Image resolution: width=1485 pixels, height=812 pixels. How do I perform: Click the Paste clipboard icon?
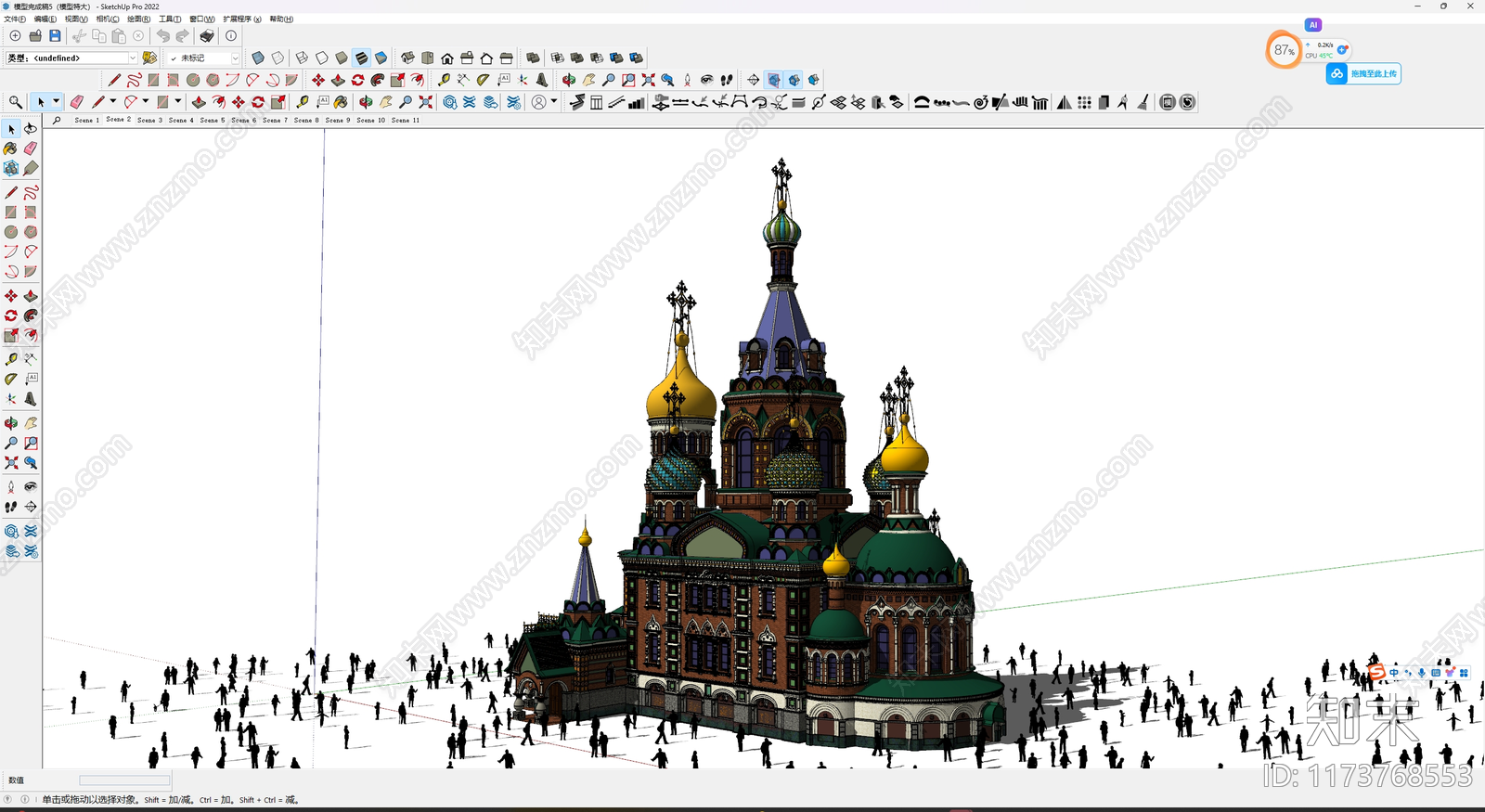point(119,36)
